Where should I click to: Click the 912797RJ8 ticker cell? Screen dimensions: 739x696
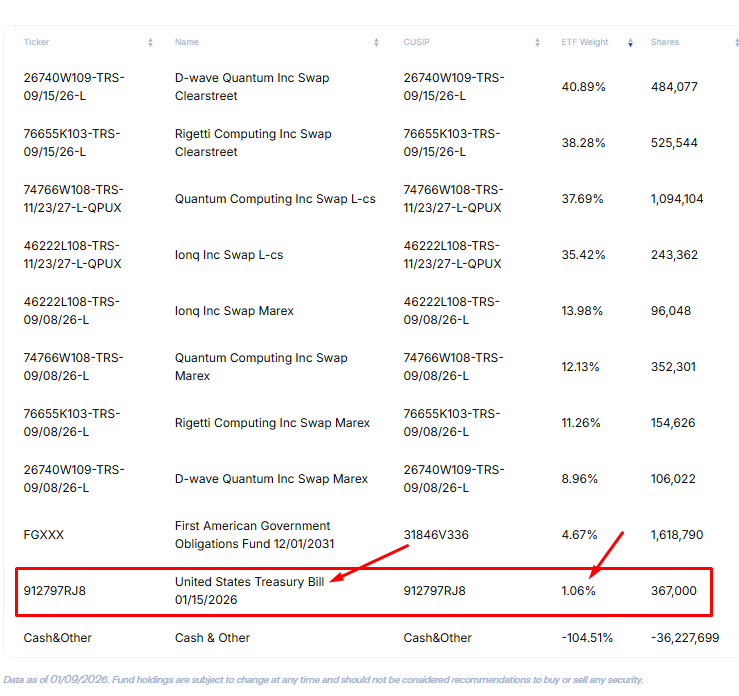pyautogui.click(x=54, y=591)
